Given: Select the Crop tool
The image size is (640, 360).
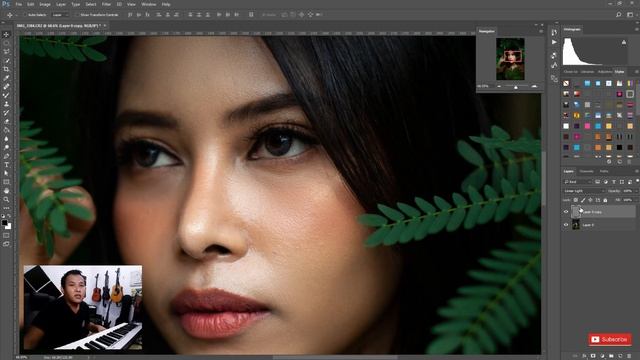Looking at the screenshot, I should (6, 69).
